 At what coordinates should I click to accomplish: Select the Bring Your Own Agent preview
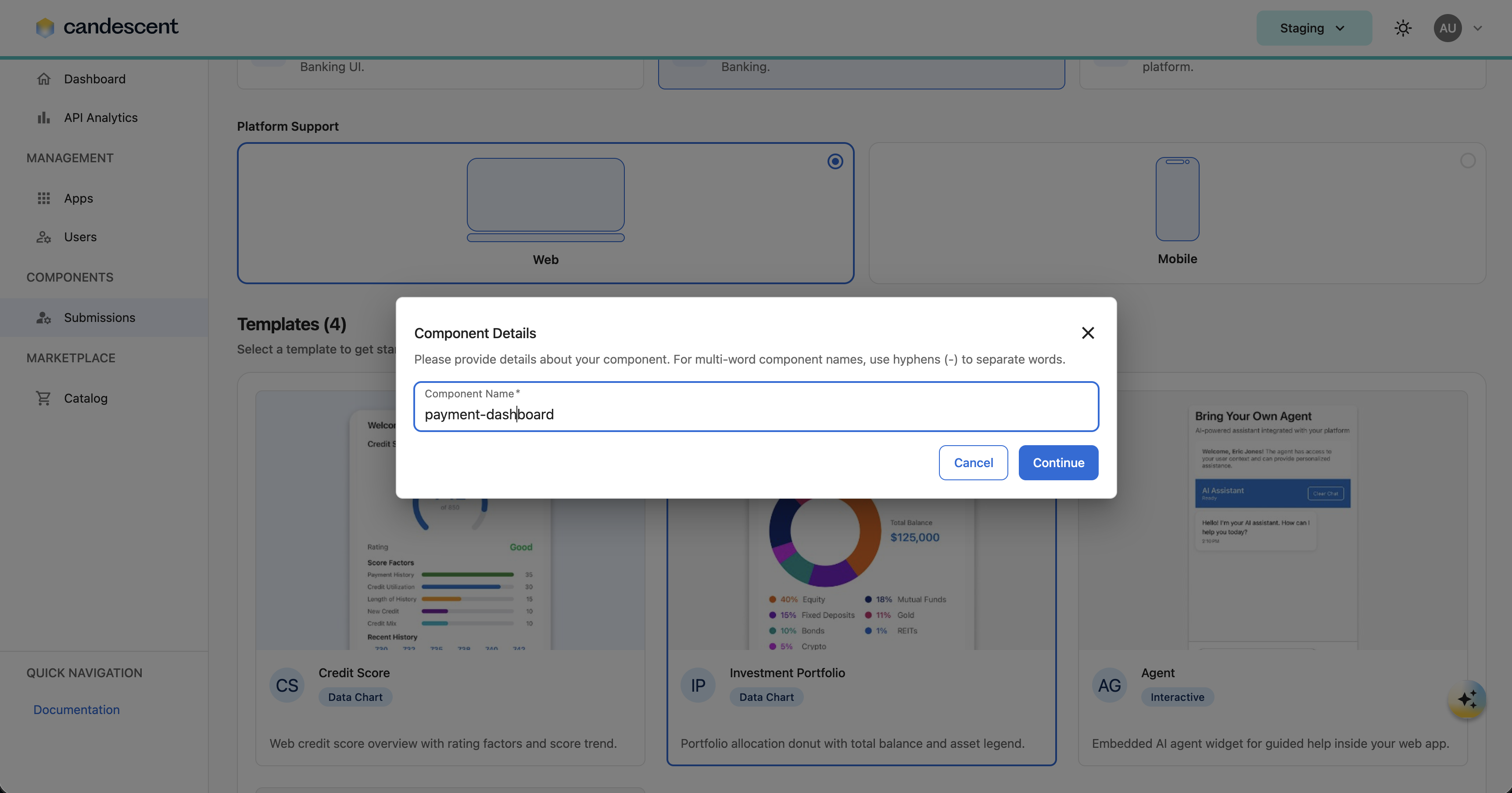1272,520
